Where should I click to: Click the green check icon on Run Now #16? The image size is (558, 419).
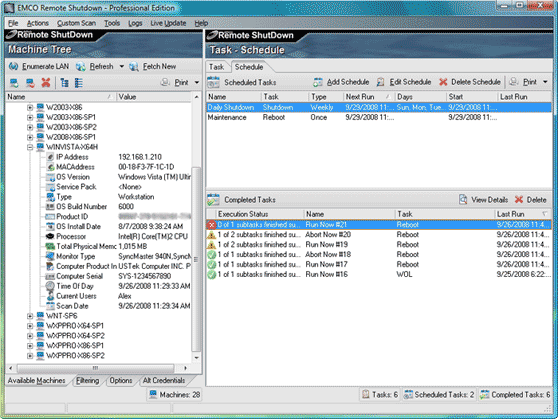(x=212, y=275)
